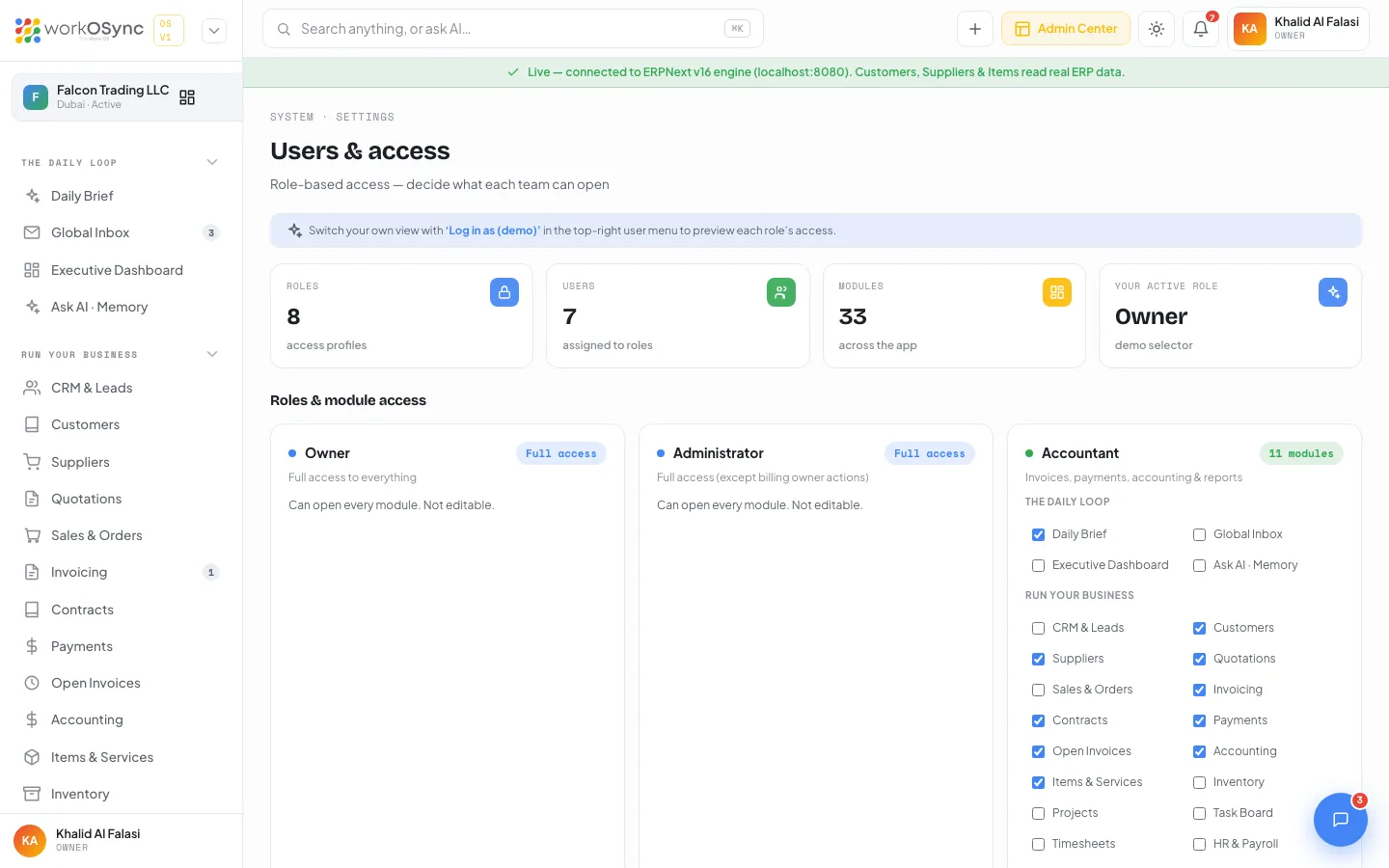The image size is (1389, 868).
Task: Focus the Search anything or ask AI field
Action: click(x=513, y=29)
